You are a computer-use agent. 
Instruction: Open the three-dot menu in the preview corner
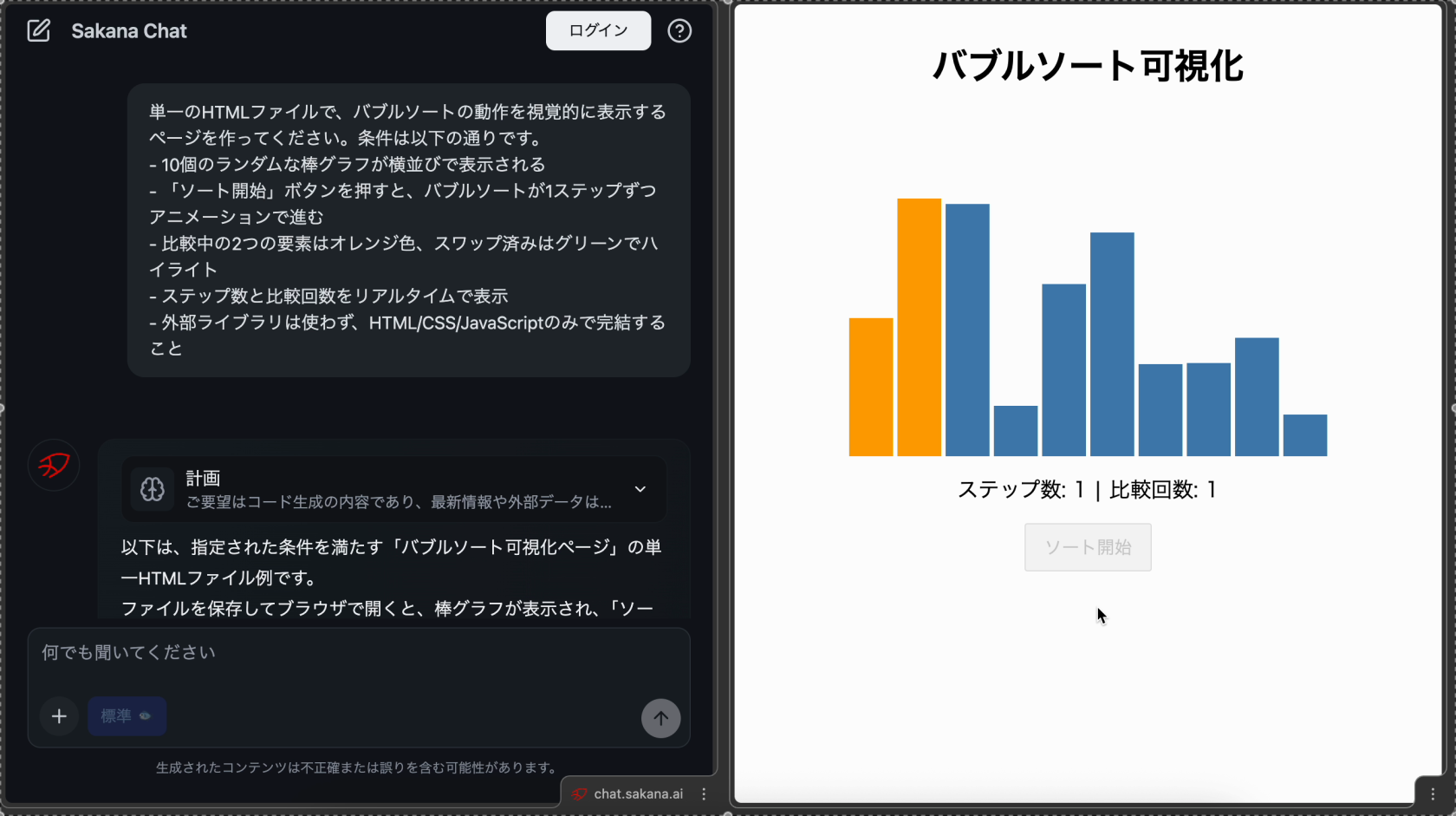[x=1431, y=793]
